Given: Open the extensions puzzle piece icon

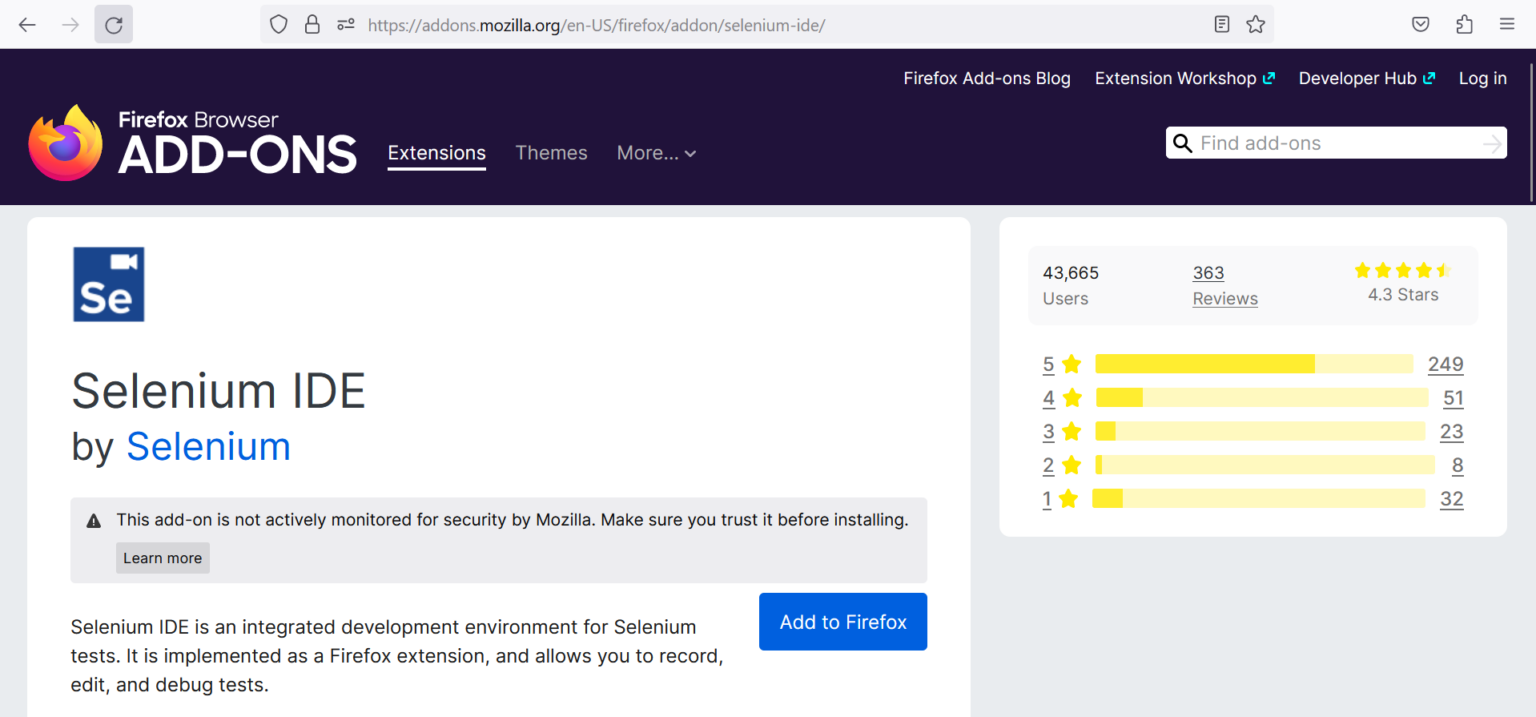Looking at the screenshot, I should [1464, 25].
